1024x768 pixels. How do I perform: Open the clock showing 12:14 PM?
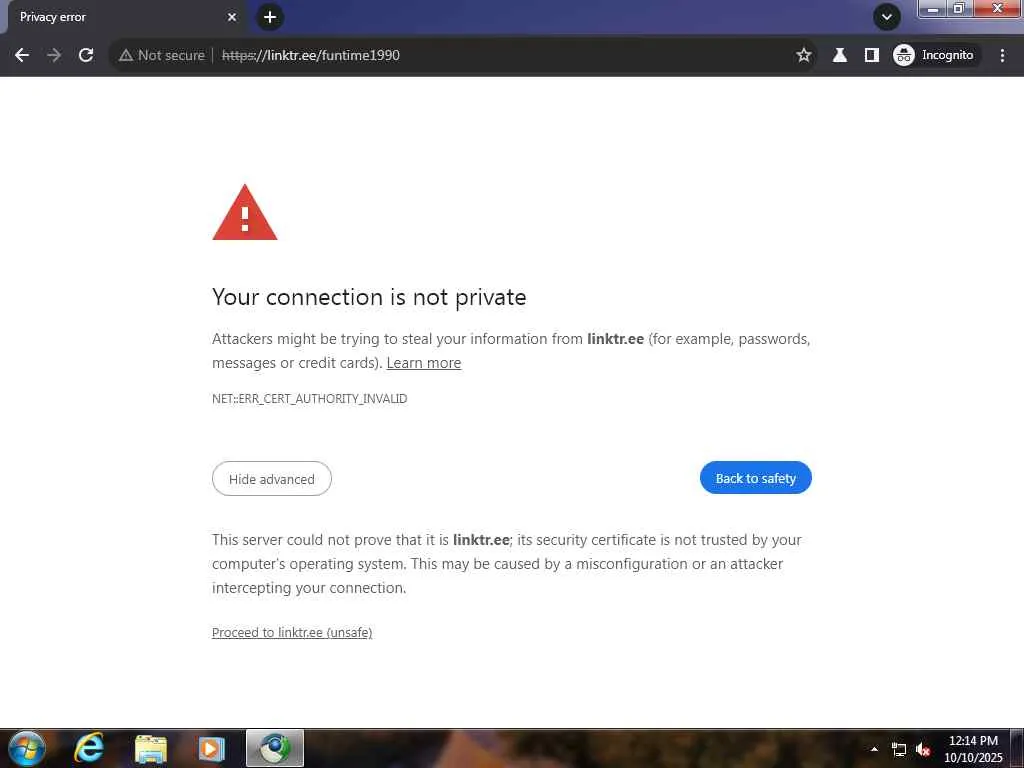point(973,749)
